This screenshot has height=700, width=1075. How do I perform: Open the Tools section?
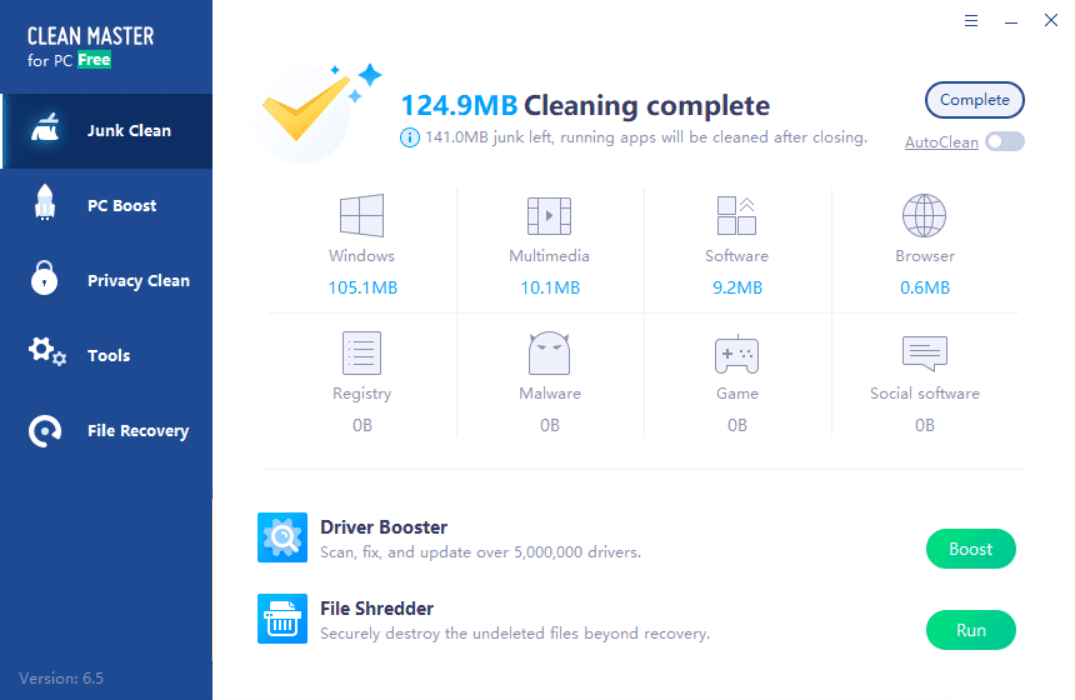point(107,355)
